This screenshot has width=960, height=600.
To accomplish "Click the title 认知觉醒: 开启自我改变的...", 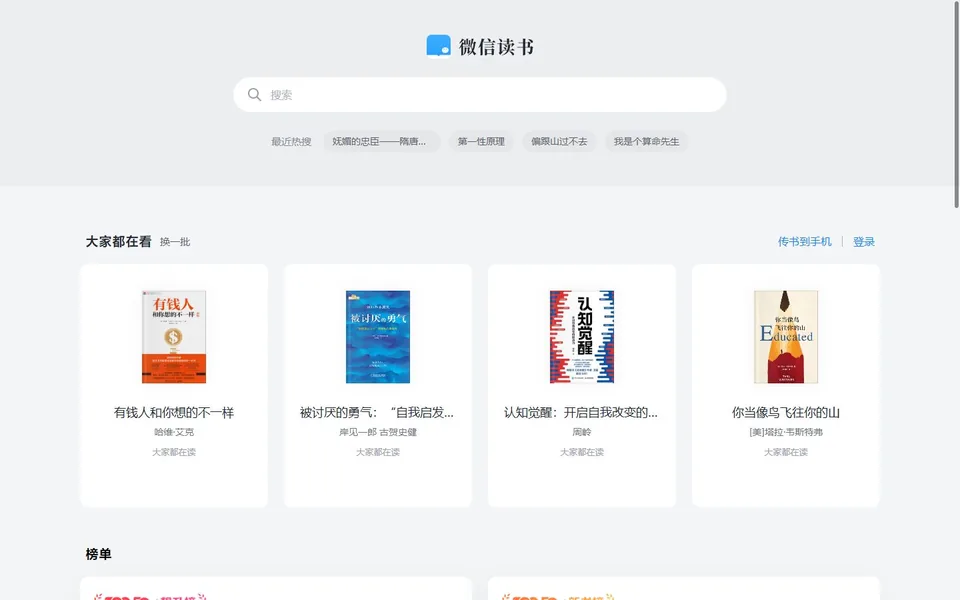I will pos(580,413).
